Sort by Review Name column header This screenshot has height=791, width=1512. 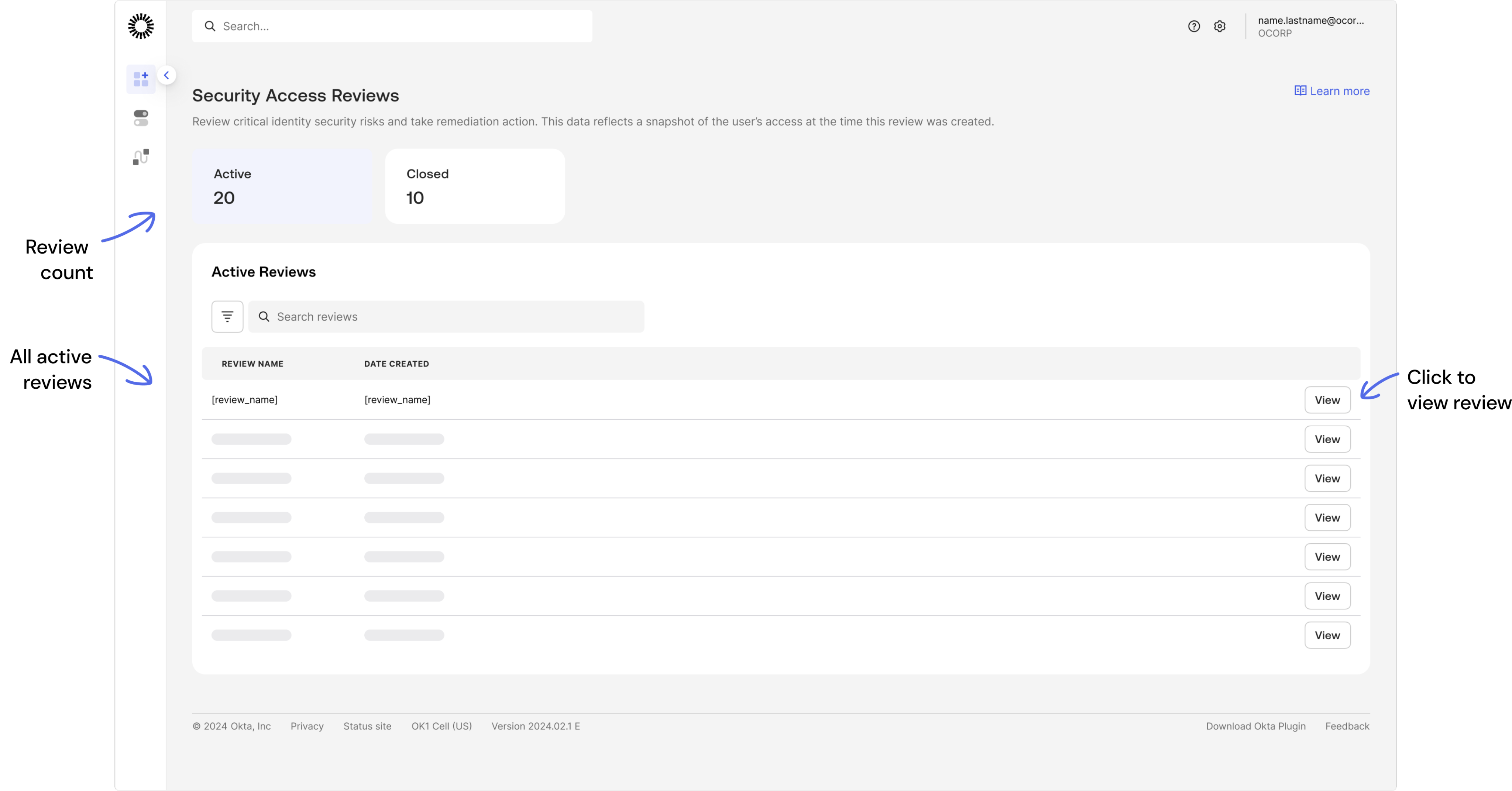[x=252, y=364]
